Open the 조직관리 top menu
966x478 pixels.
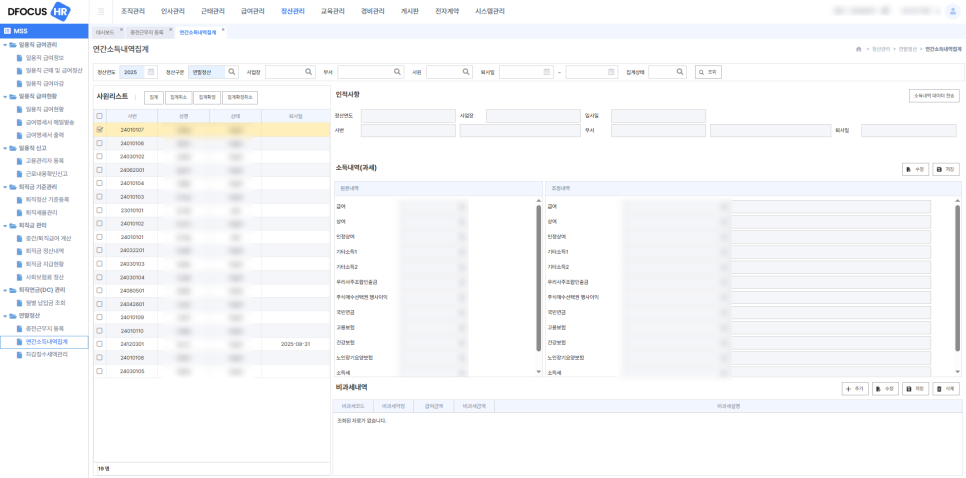132,11
